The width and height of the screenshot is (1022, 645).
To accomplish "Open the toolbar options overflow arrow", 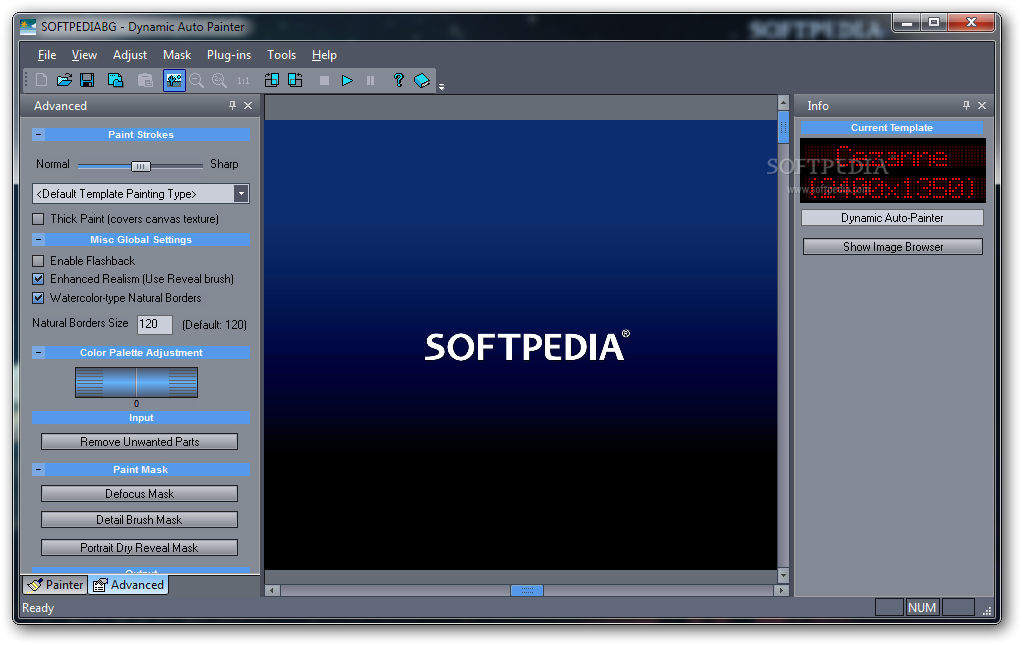I will 441,87.
